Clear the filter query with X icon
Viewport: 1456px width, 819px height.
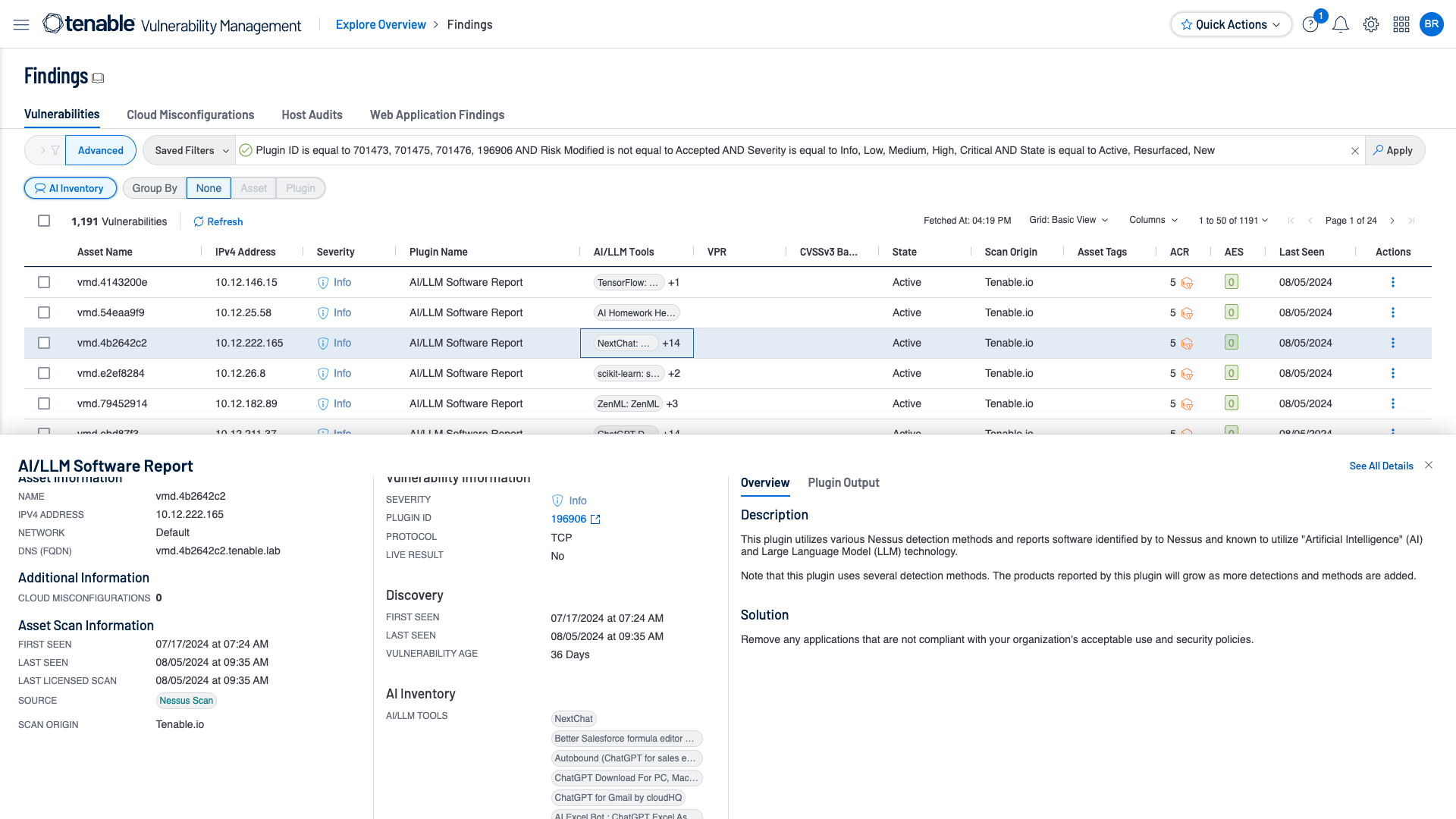point(1354,151)
